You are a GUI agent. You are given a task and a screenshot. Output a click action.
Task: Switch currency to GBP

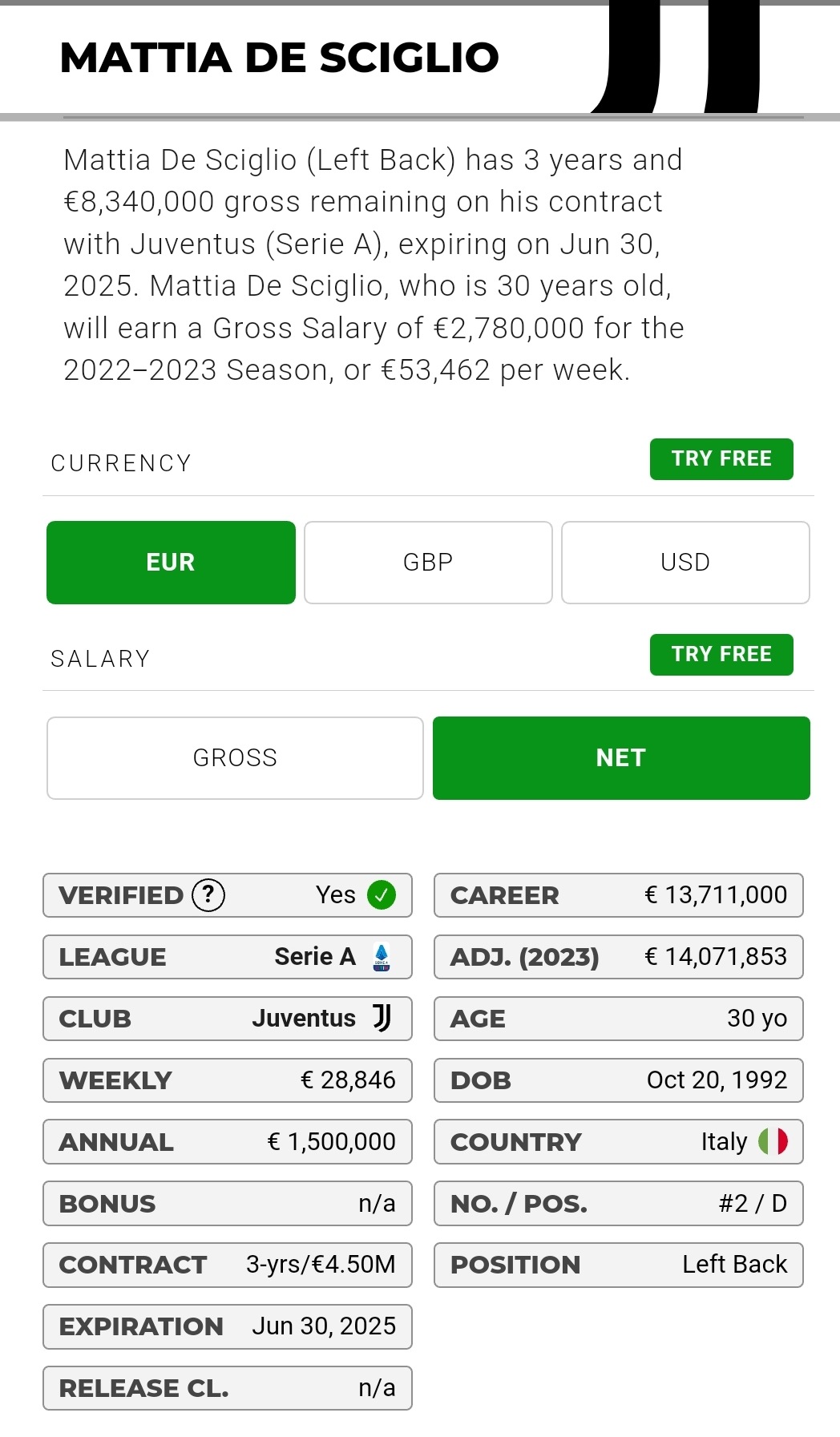tap(428, 563)
